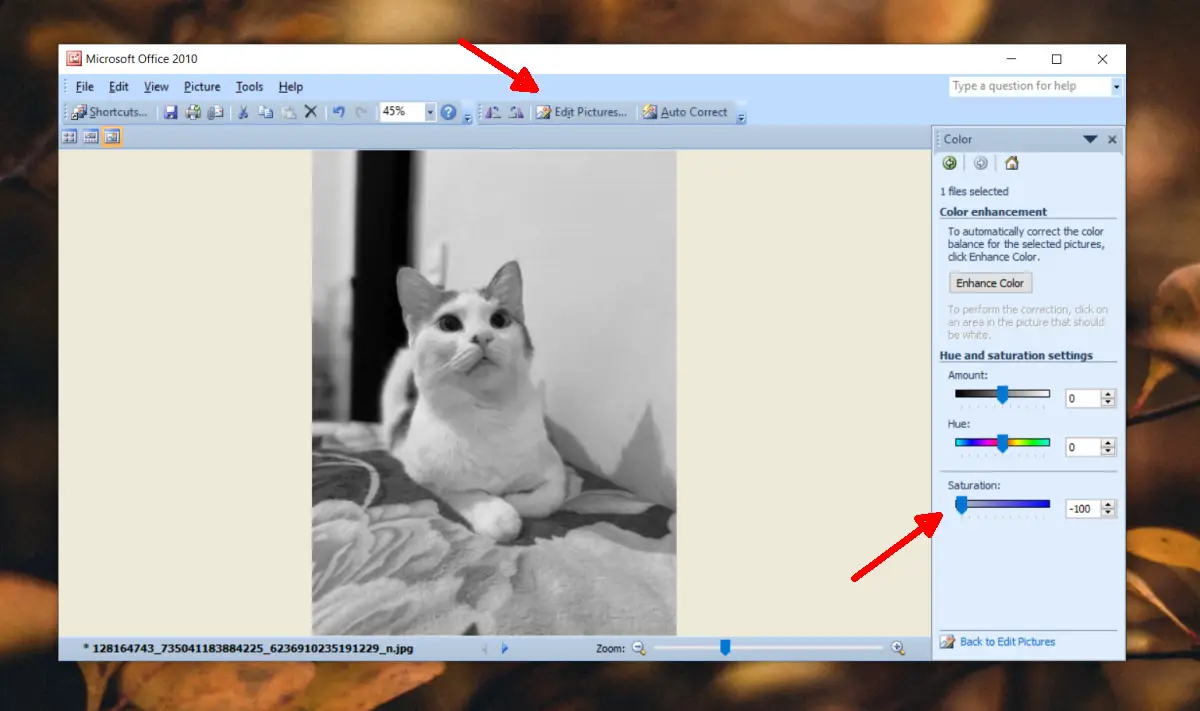Switch to Thumbnail view icon
The height and width of the screenshot is (711, 1200).
pyautogui.click(x=69, y=137)
